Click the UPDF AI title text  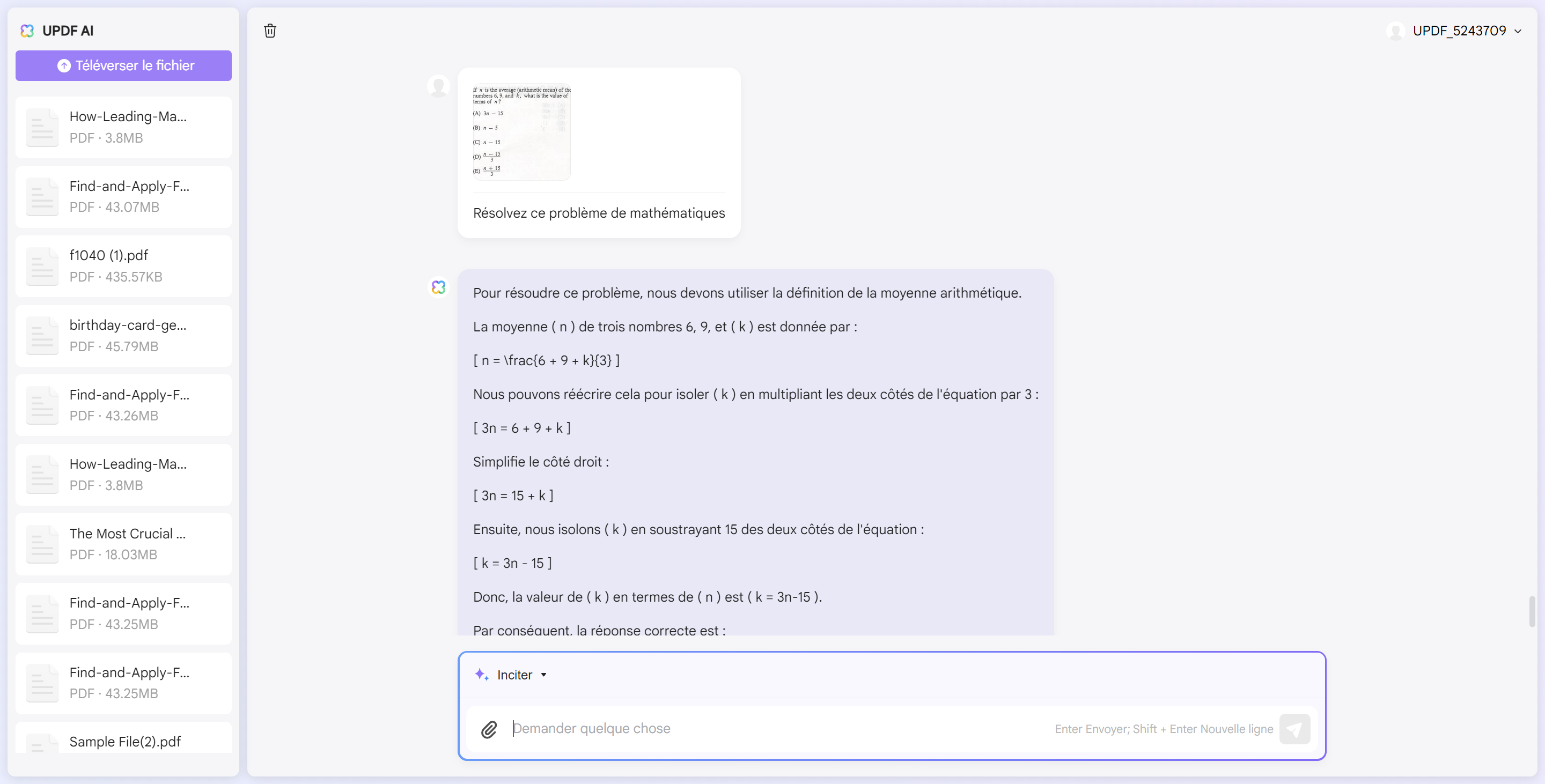(68, 31)
